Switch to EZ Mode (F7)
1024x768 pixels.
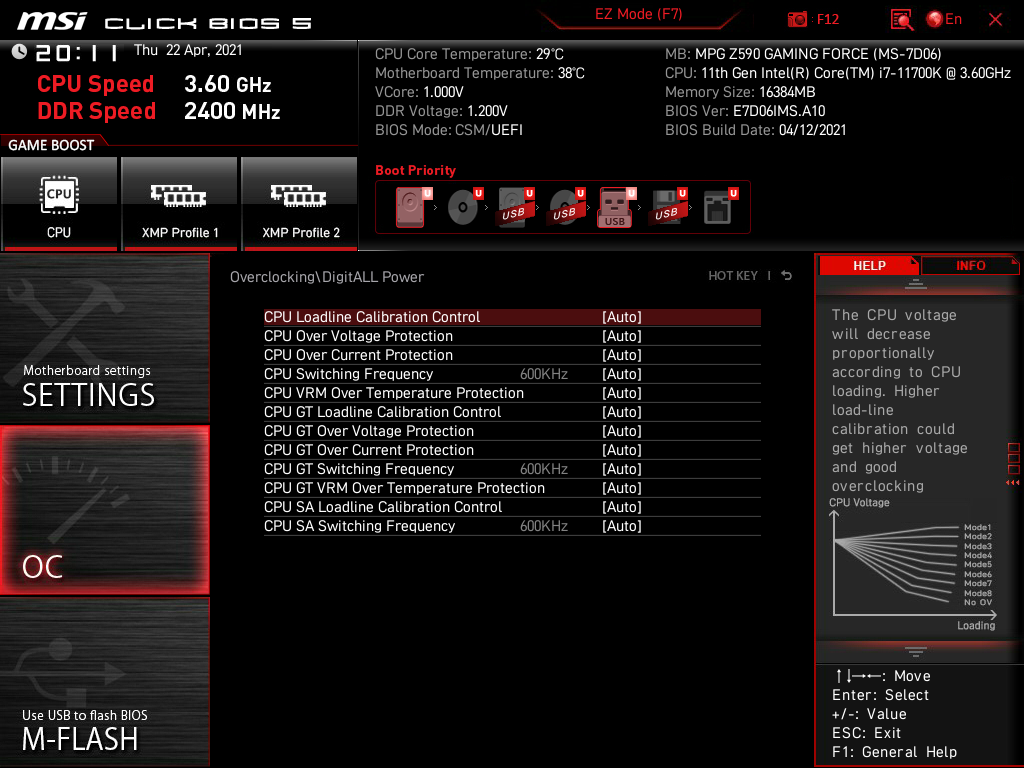click(638, 14)
